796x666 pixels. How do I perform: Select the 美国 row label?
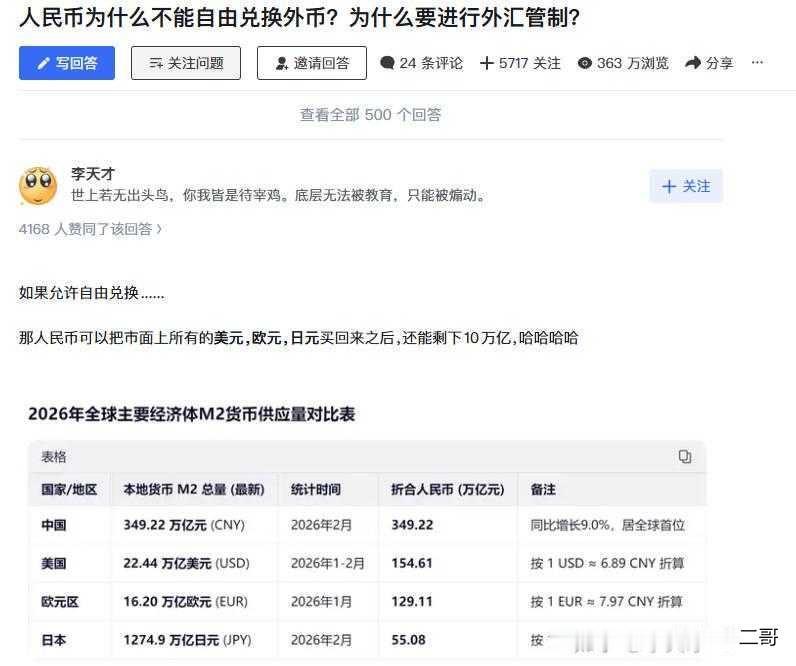(54, 563)
